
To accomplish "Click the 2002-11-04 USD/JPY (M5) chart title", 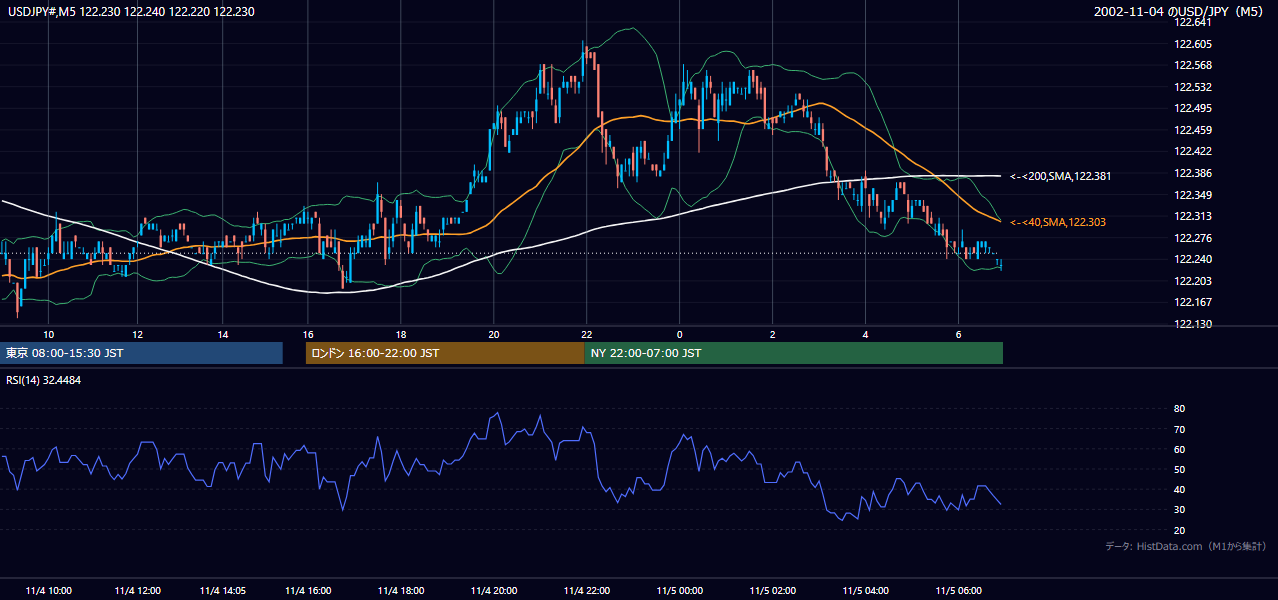I will pos(1180,11).
